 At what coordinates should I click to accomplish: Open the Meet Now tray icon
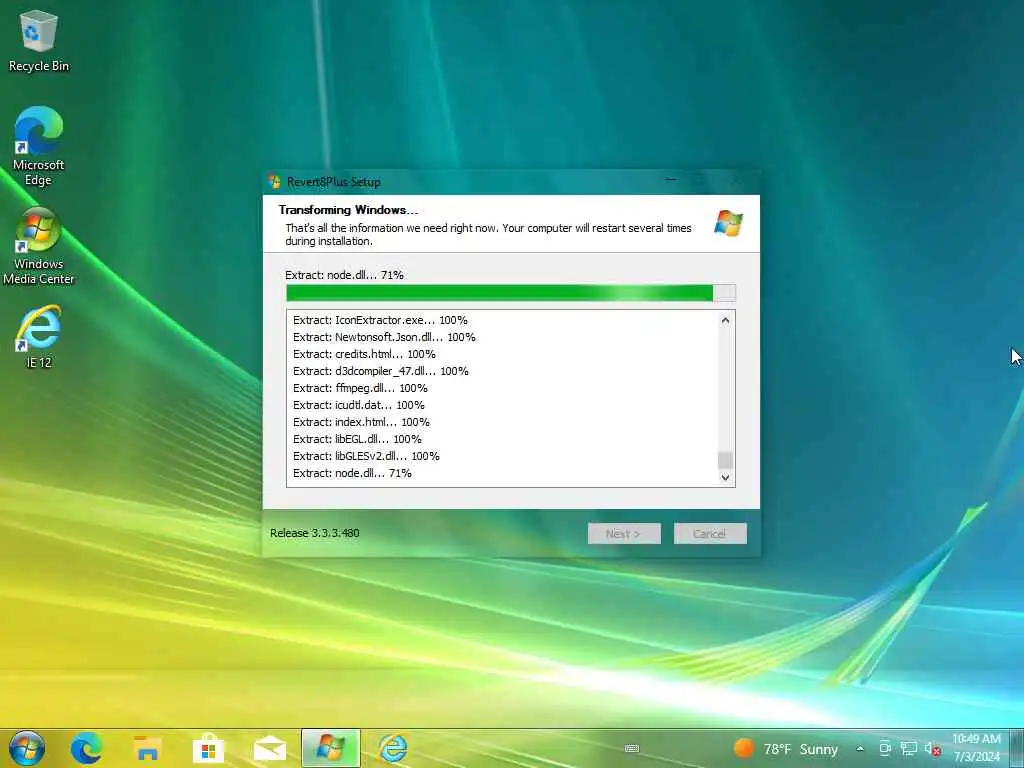[885, 748]
